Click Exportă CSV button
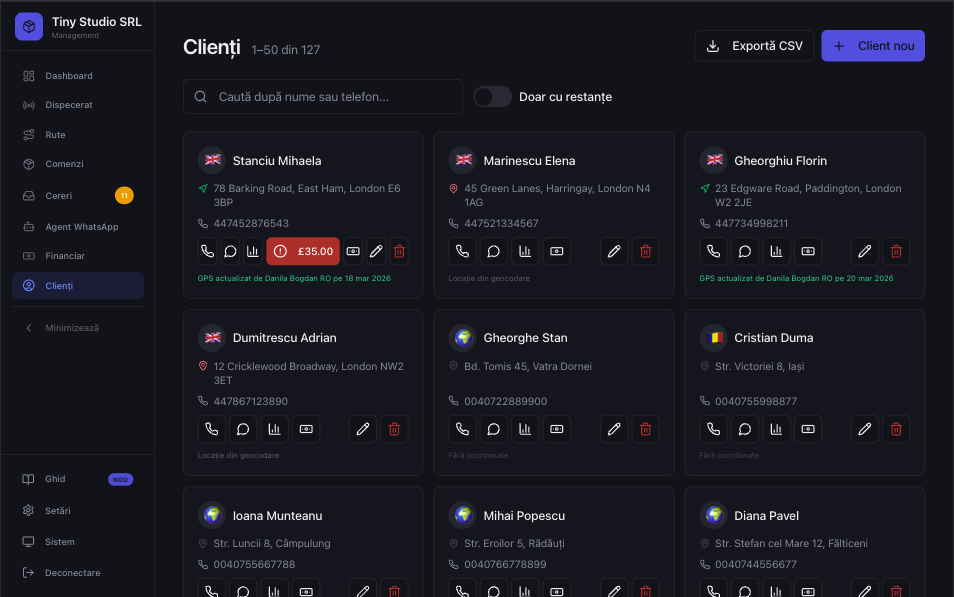The image size is (954, 597). tap(754, 46)
